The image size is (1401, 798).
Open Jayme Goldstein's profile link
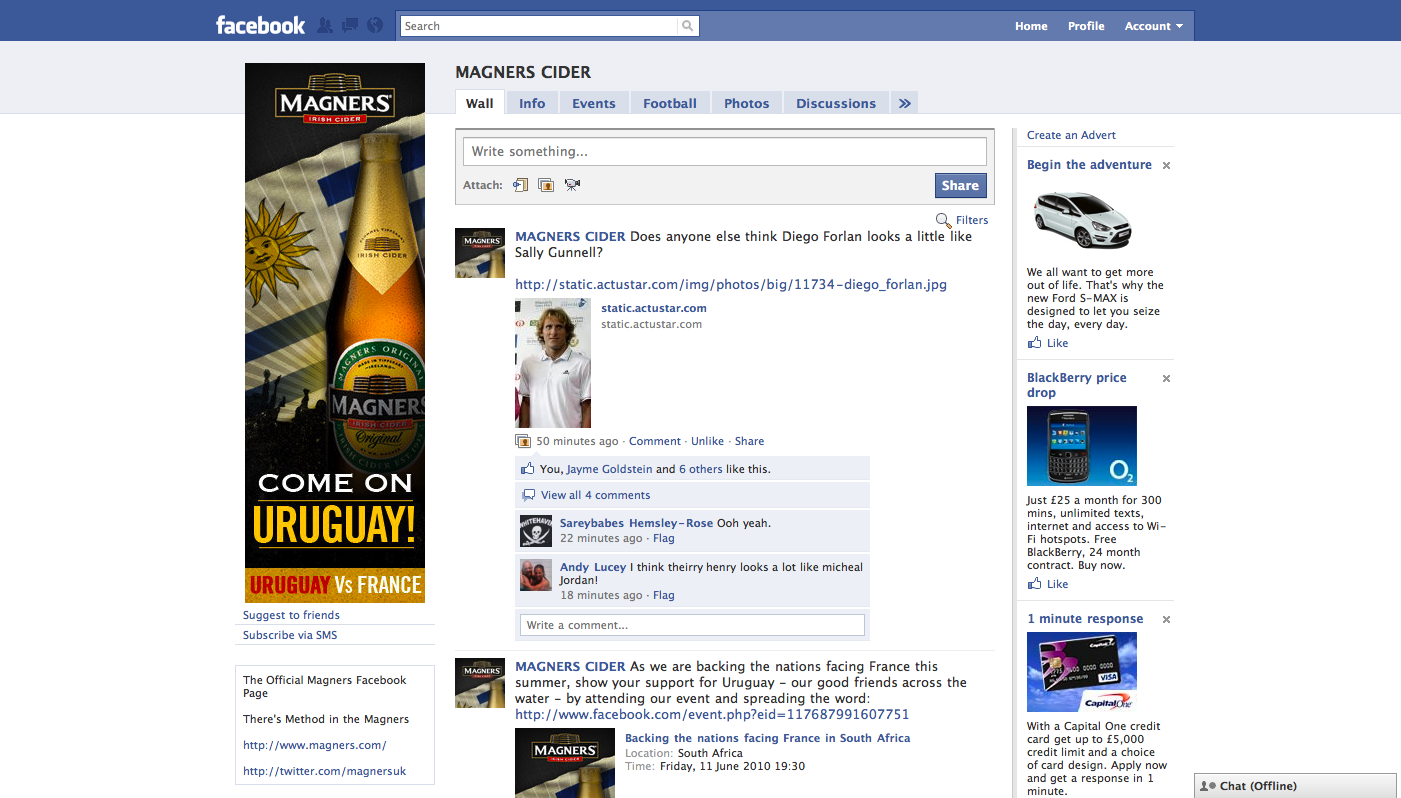pos(609,469)
